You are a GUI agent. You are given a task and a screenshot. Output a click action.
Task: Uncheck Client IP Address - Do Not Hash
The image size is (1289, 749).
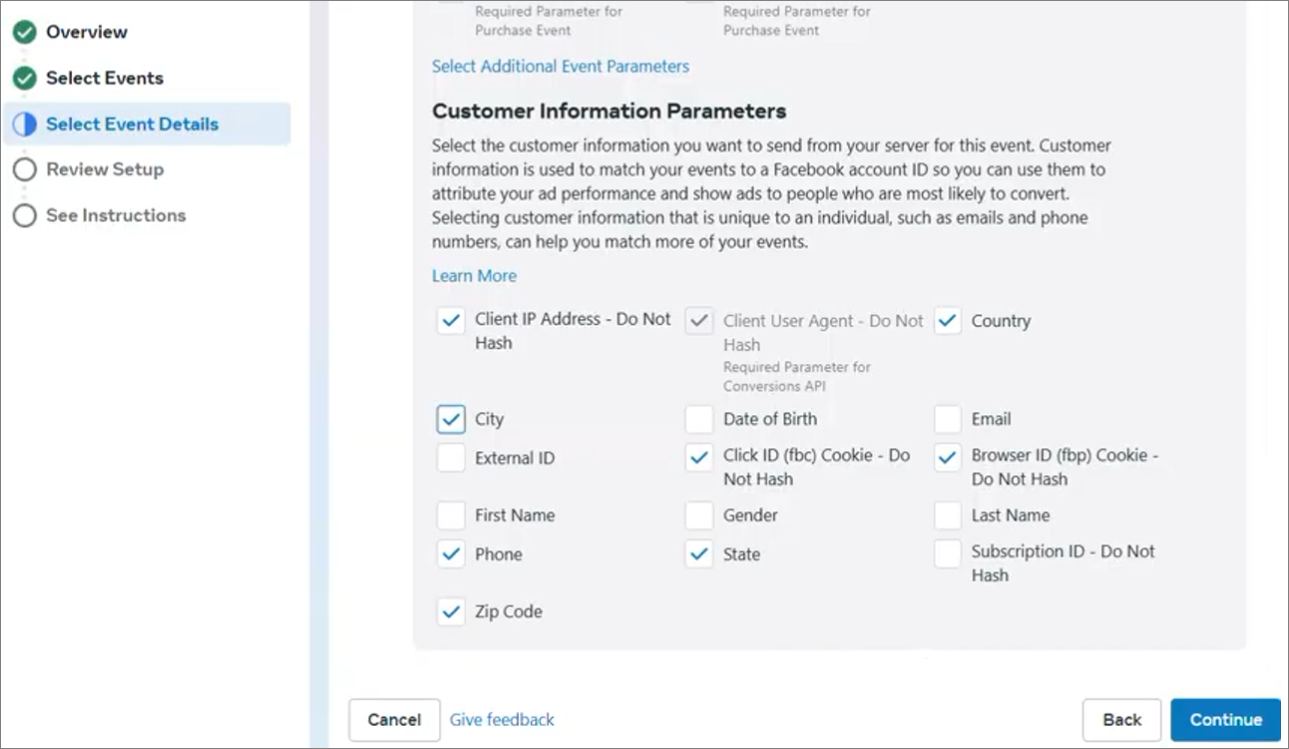[451, 321]
